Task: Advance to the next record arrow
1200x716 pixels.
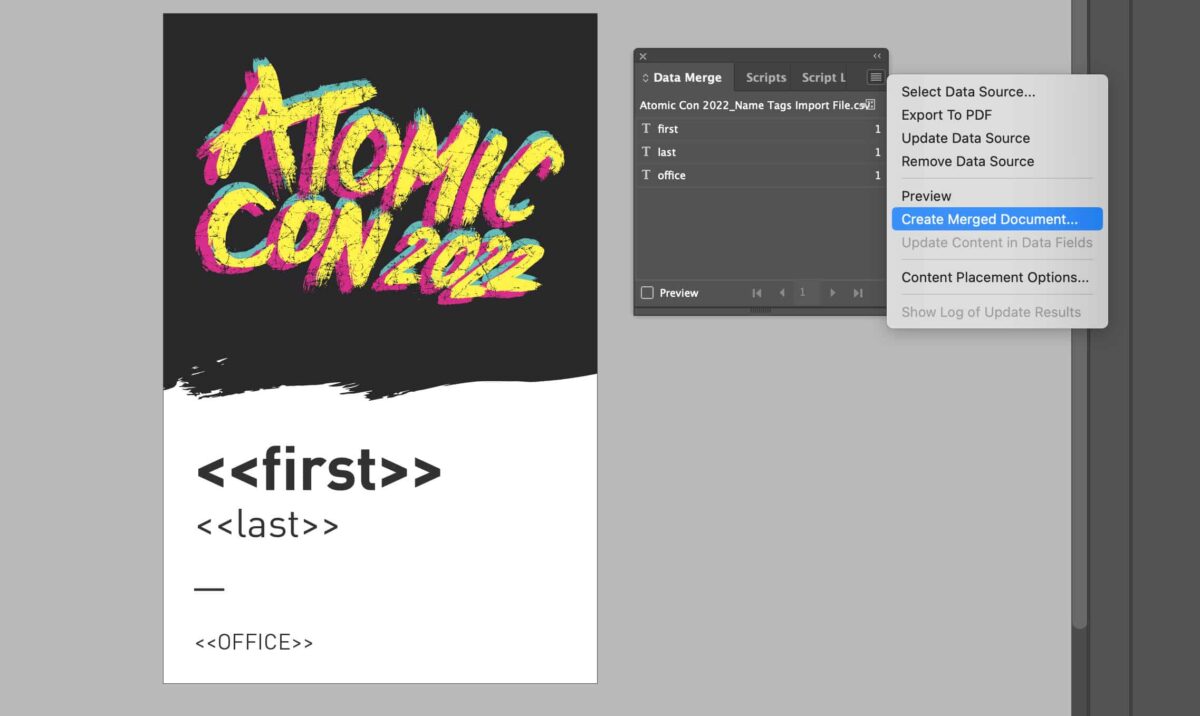Action: (x=832, y=292)
